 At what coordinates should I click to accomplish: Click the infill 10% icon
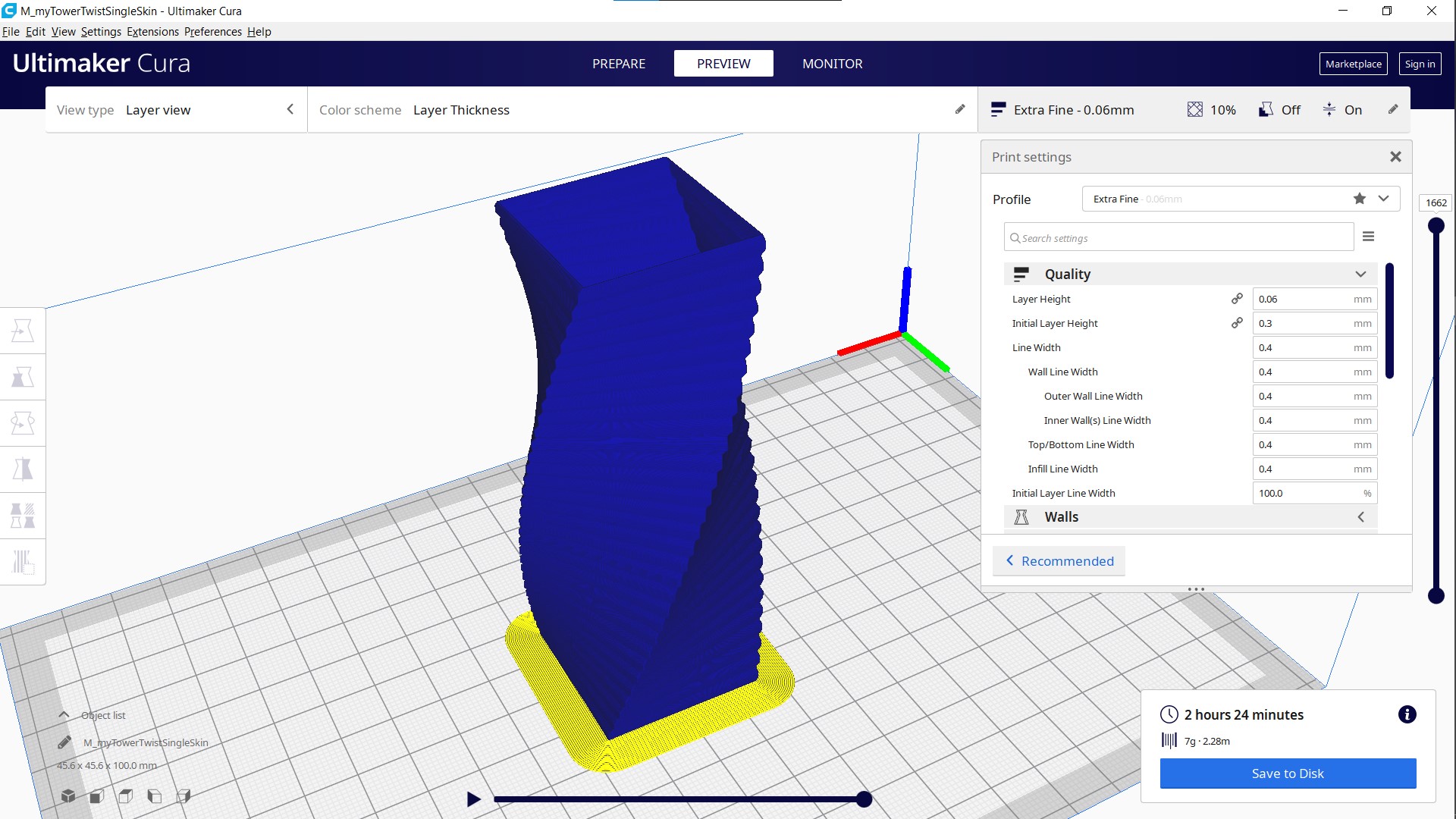coord(1195,109)
